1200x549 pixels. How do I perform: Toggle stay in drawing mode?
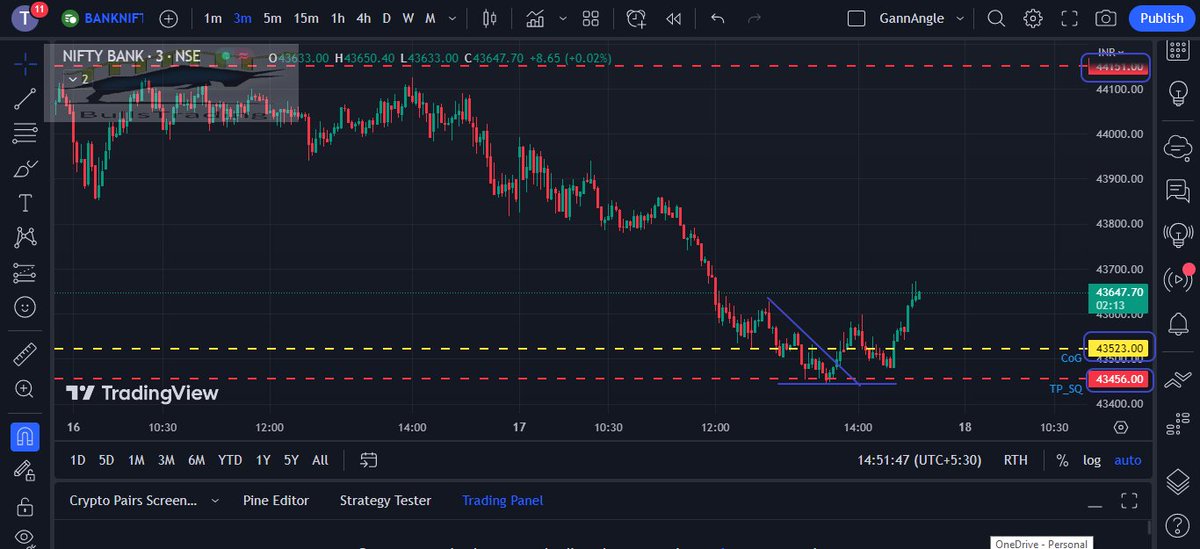click(26, 470)
